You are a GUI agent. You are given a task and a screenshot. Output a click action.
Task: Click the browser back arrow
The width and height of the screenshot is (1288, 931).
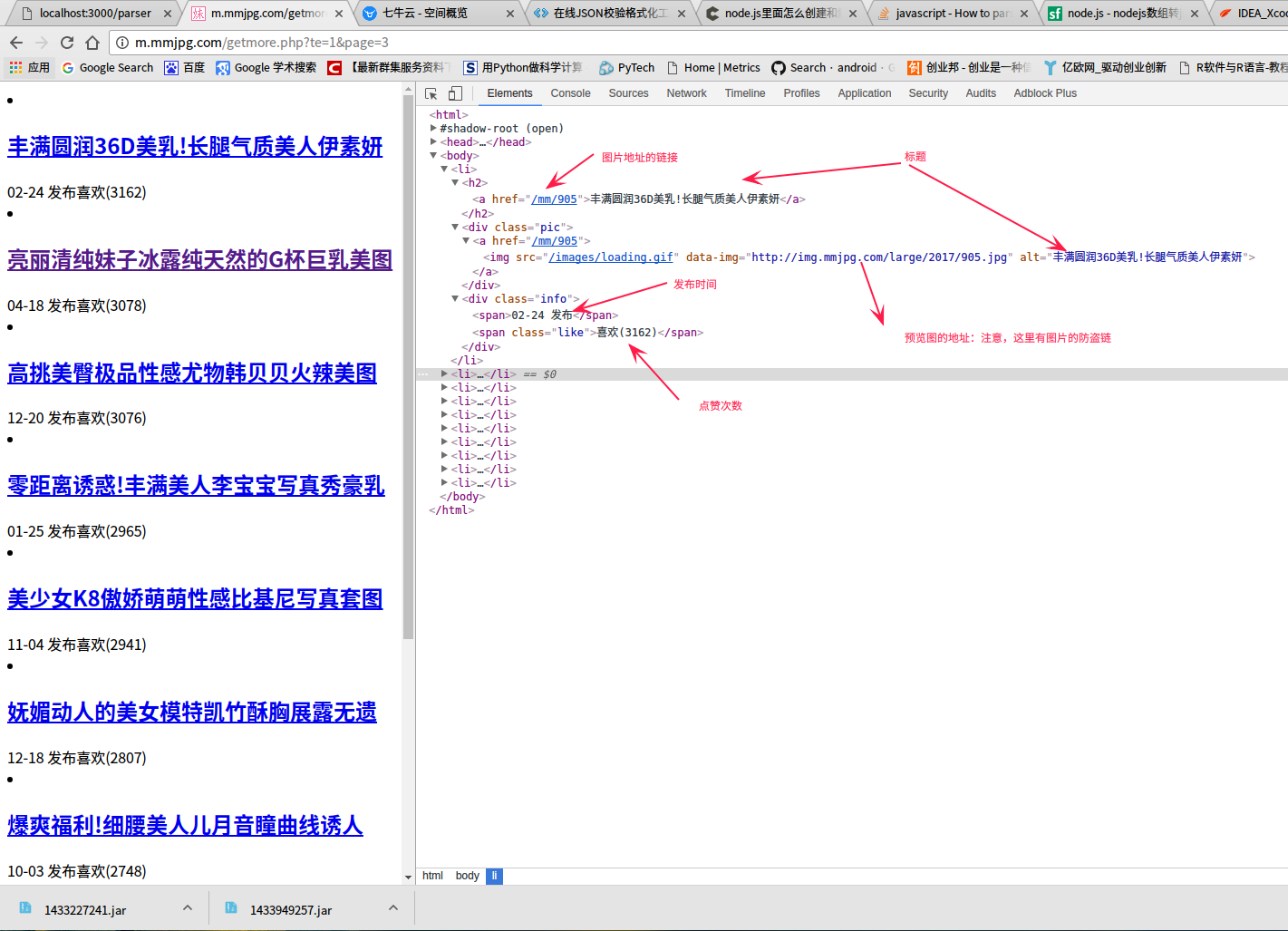tap(16, 43)
